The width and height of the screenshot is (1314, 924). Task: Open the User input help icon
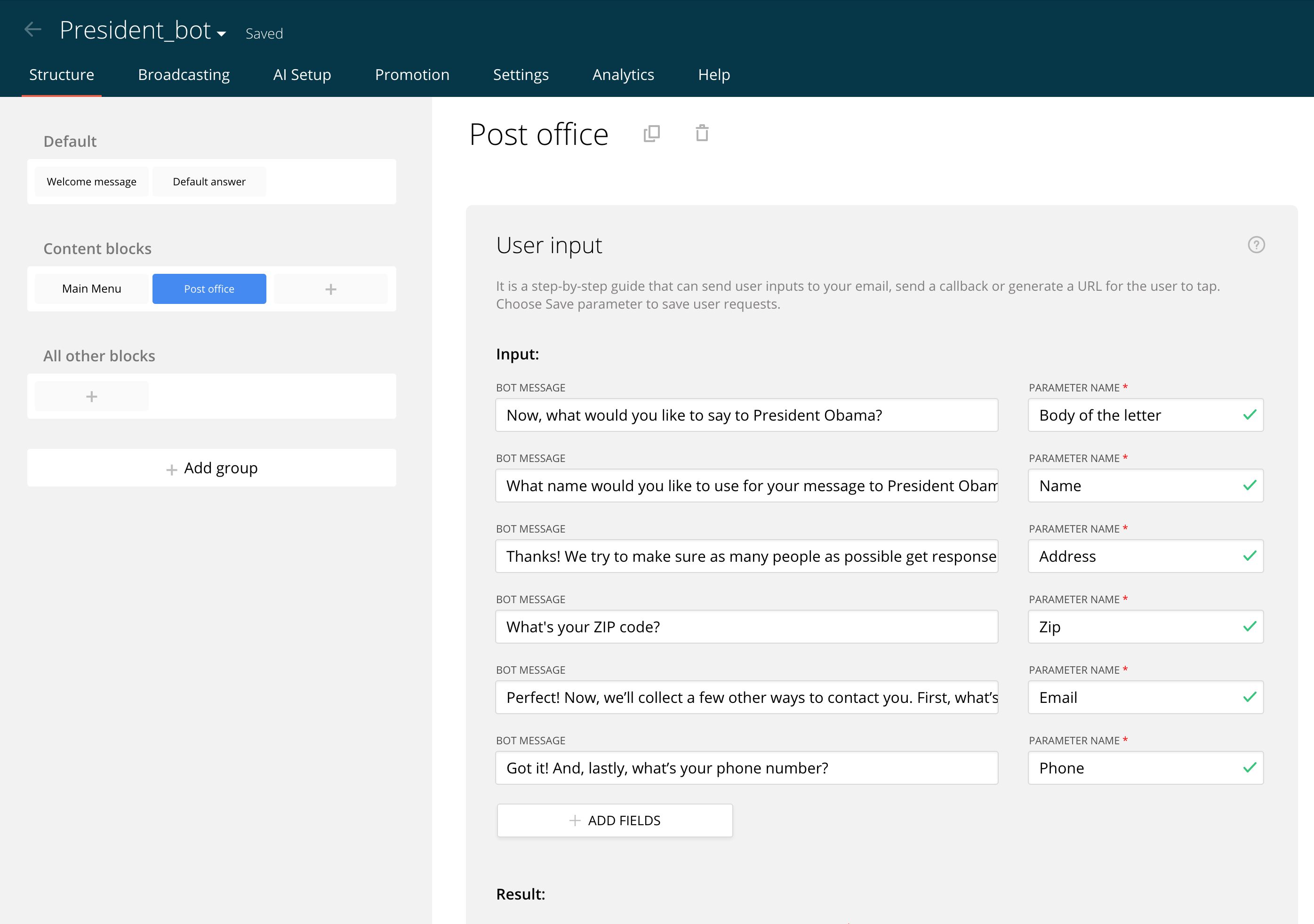[1256, 245]
